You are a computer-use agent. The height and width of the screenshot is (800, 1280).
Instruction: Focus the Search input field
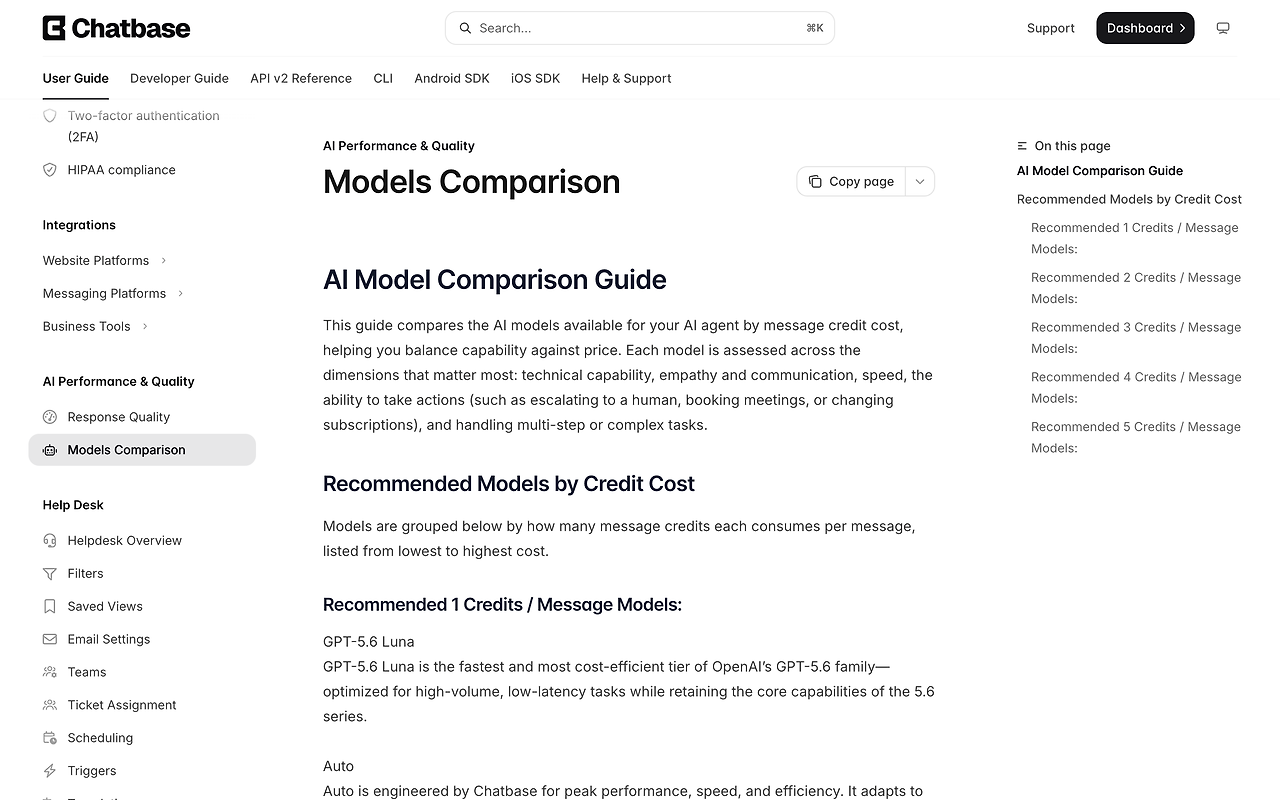click(640, 28)
